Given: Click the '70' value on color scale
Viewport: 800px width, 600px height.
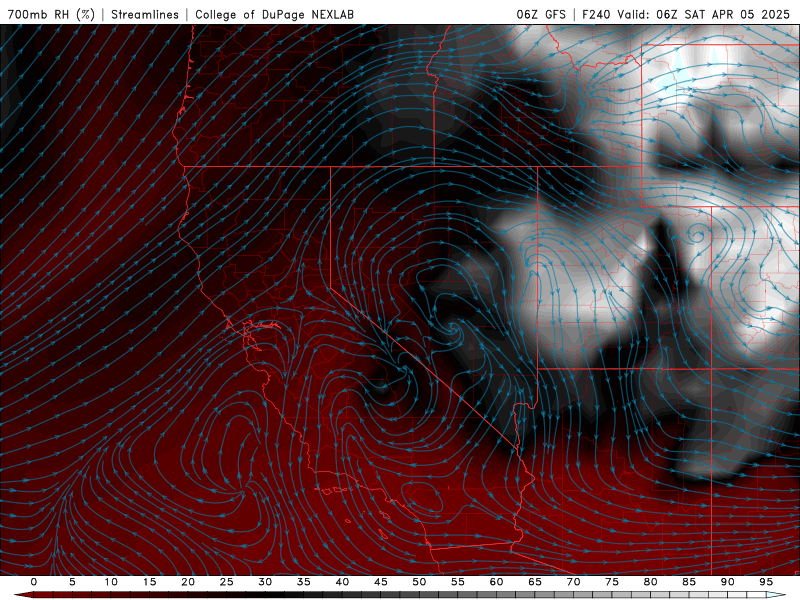Looking at the screenshot, I should coord(573,582).
